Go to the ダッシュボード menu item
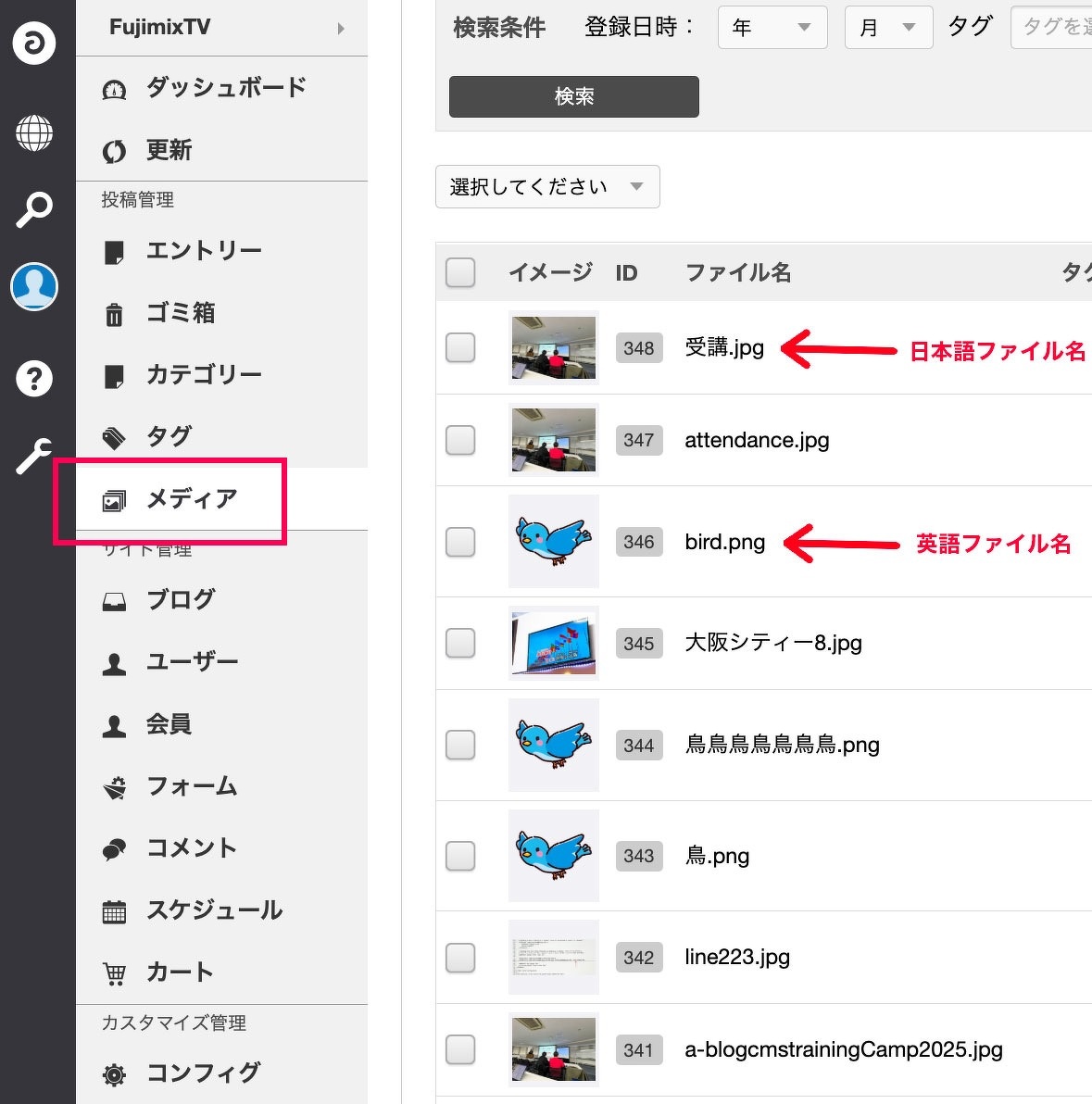Image resolution: width=1092 pixels, height=1104 pixels. (x=226, y=88)
